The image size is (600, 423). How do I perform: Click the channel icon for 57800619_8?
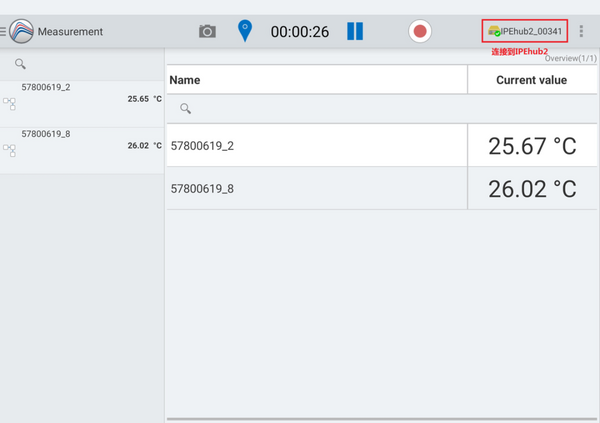coord(10,150)
